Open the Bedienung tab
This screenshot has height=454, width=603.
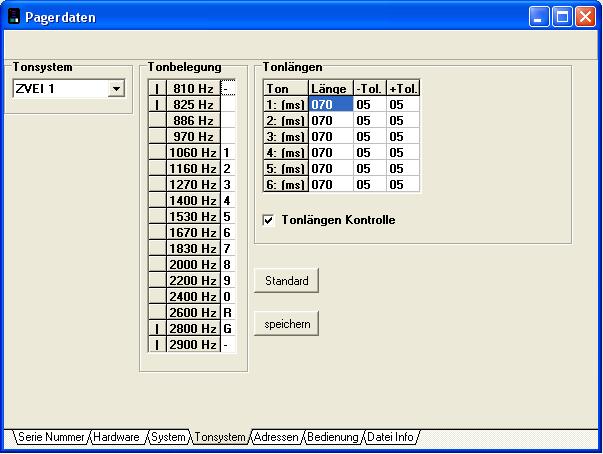pos(333,437)
